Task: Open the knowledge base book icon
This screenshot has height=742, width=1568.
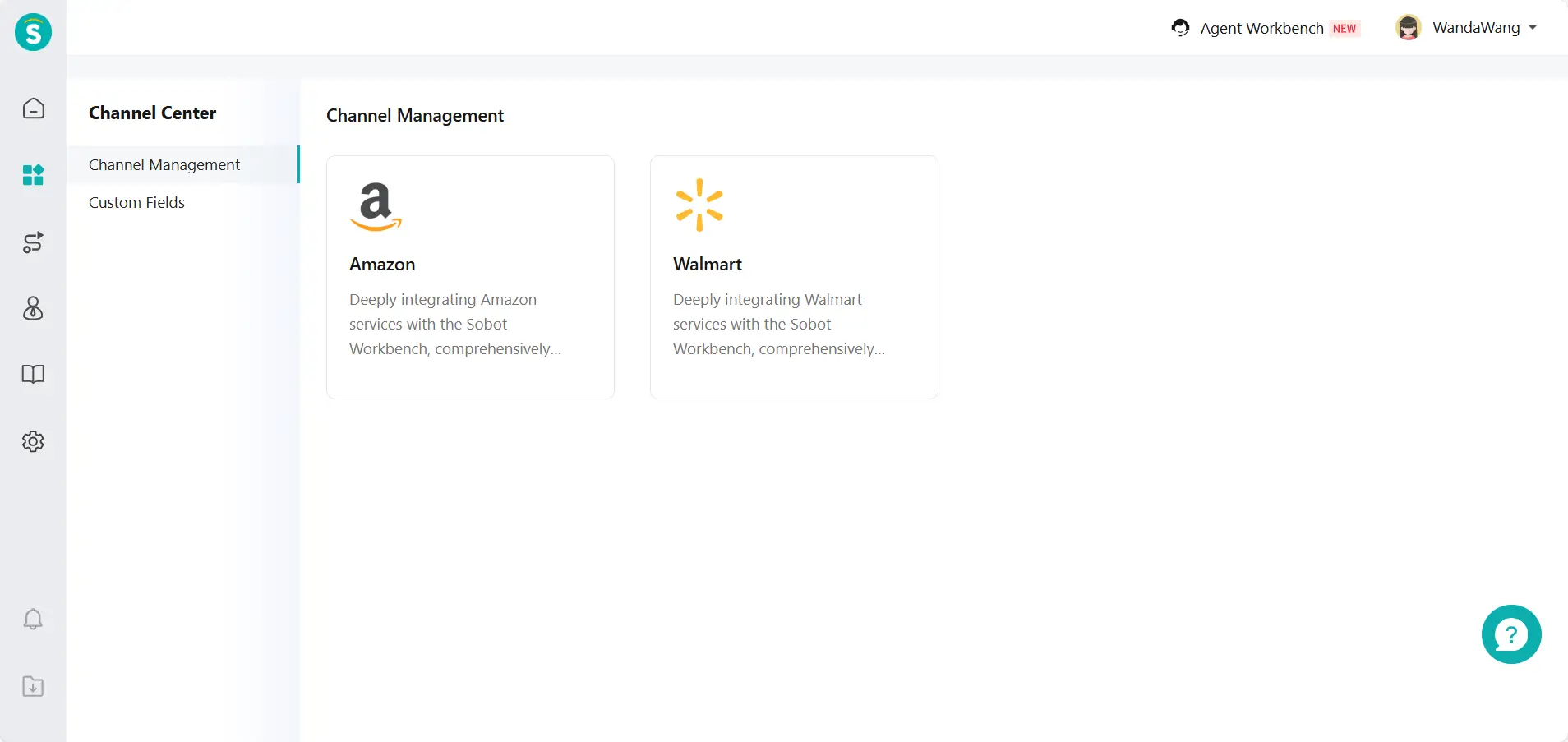Action: point(33,375)
